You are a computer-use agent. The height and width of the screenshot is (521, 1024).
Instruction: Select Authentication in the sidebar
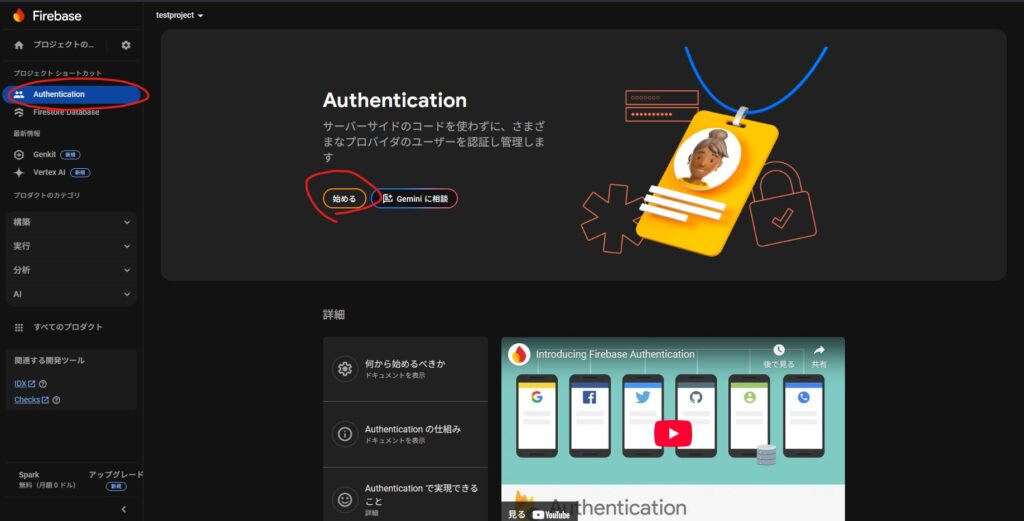[71, 95]
